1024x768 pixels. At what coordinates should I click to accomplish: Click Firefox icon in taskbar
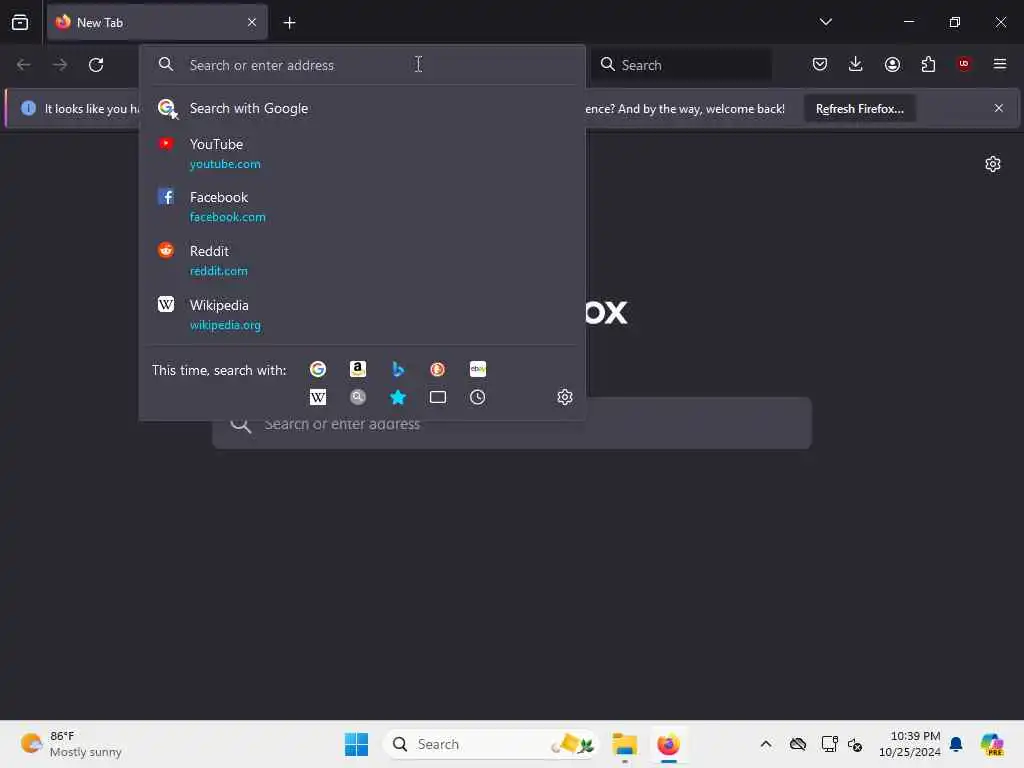point(668,744)
